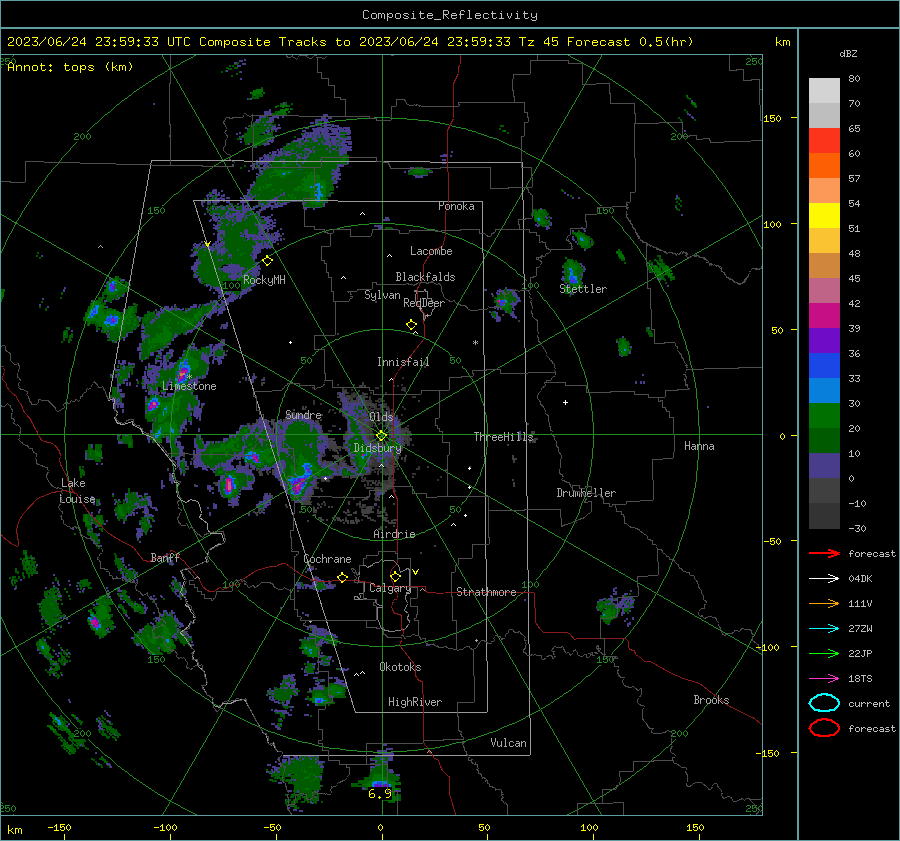
Task: Pick the magenta 18TS arrow in legend
Action: click(824, 679)
